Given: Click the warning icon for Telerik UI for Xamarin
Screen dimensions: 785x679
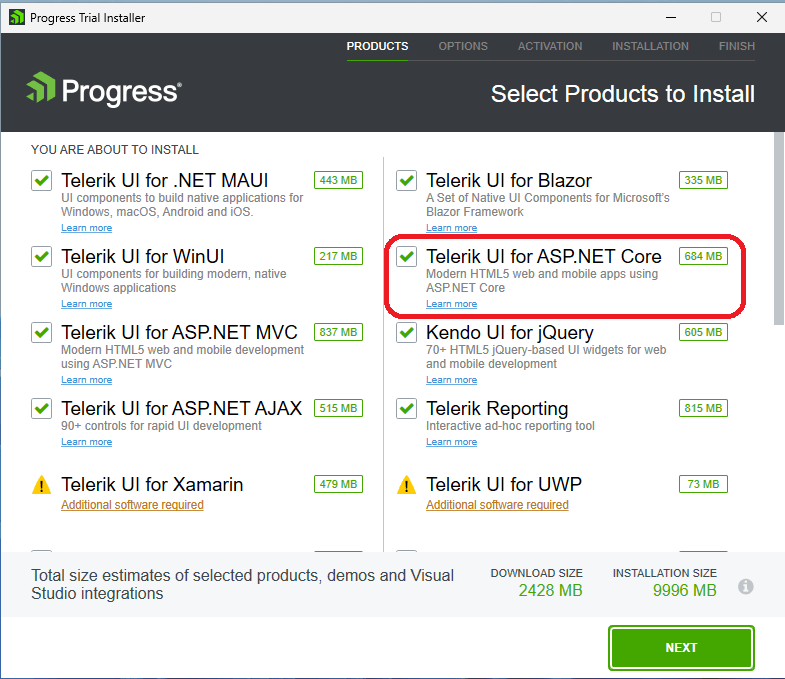Looking at the screenshot, I should click(42, 485).
